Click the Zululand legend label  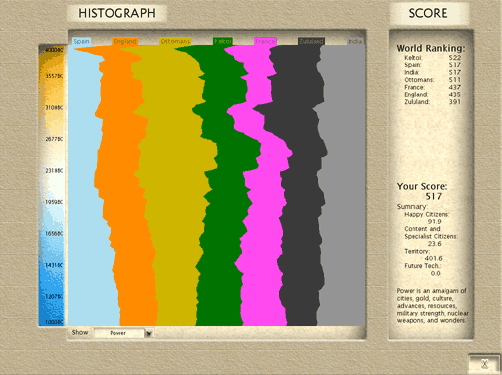311,41
